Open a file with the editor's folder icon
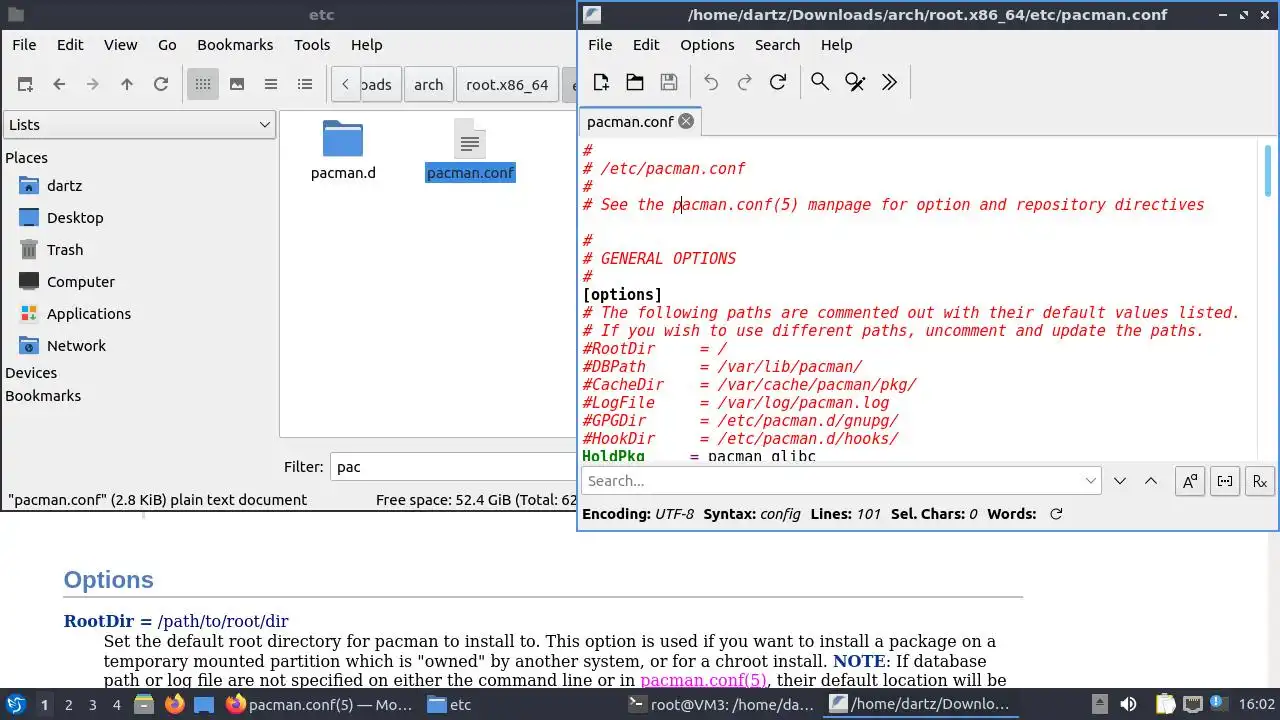Viewport: 1280px width, 720px height. (x=635, y=82)
